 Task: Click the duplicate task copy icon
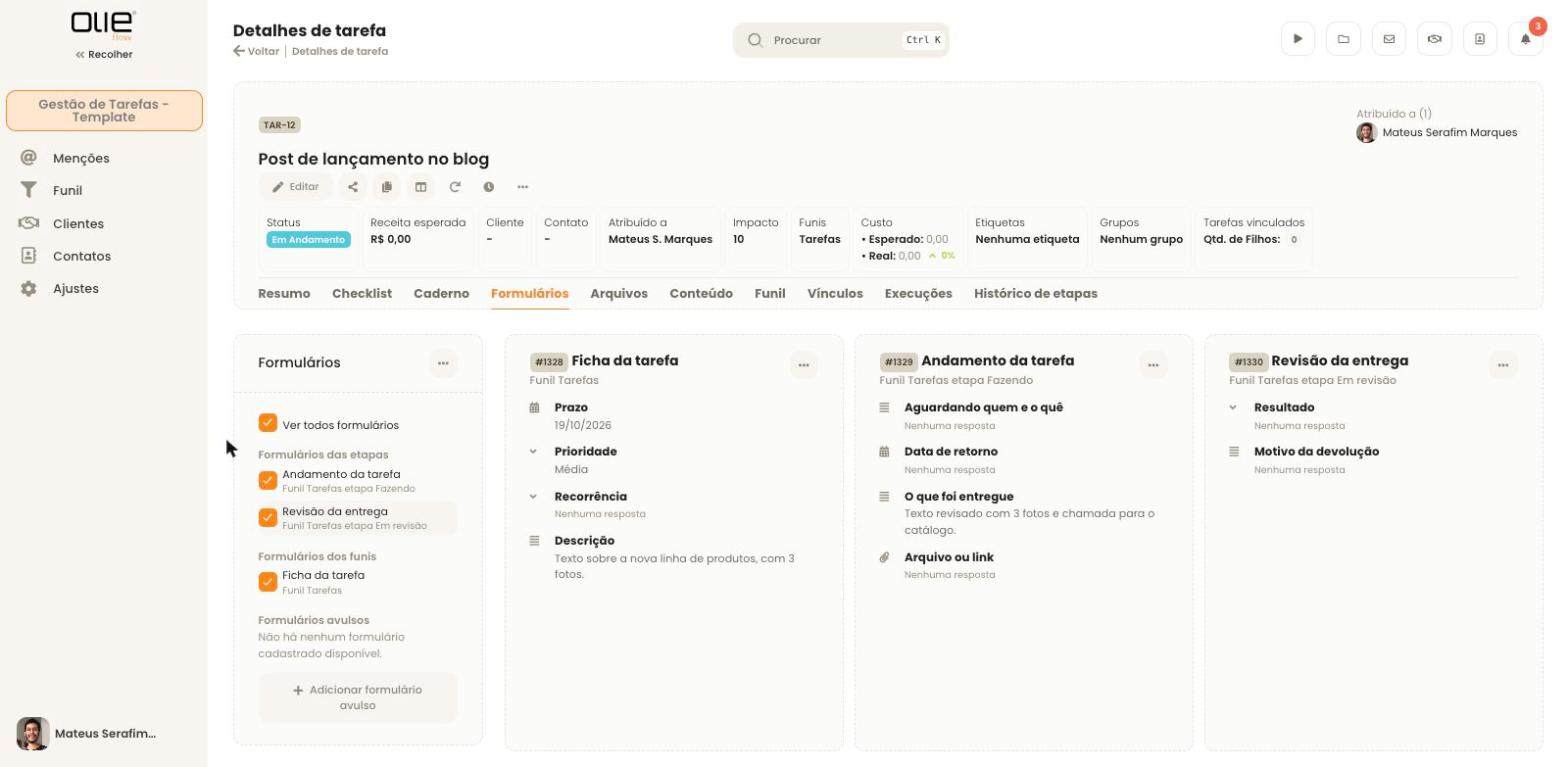click(x=386, y=187)
